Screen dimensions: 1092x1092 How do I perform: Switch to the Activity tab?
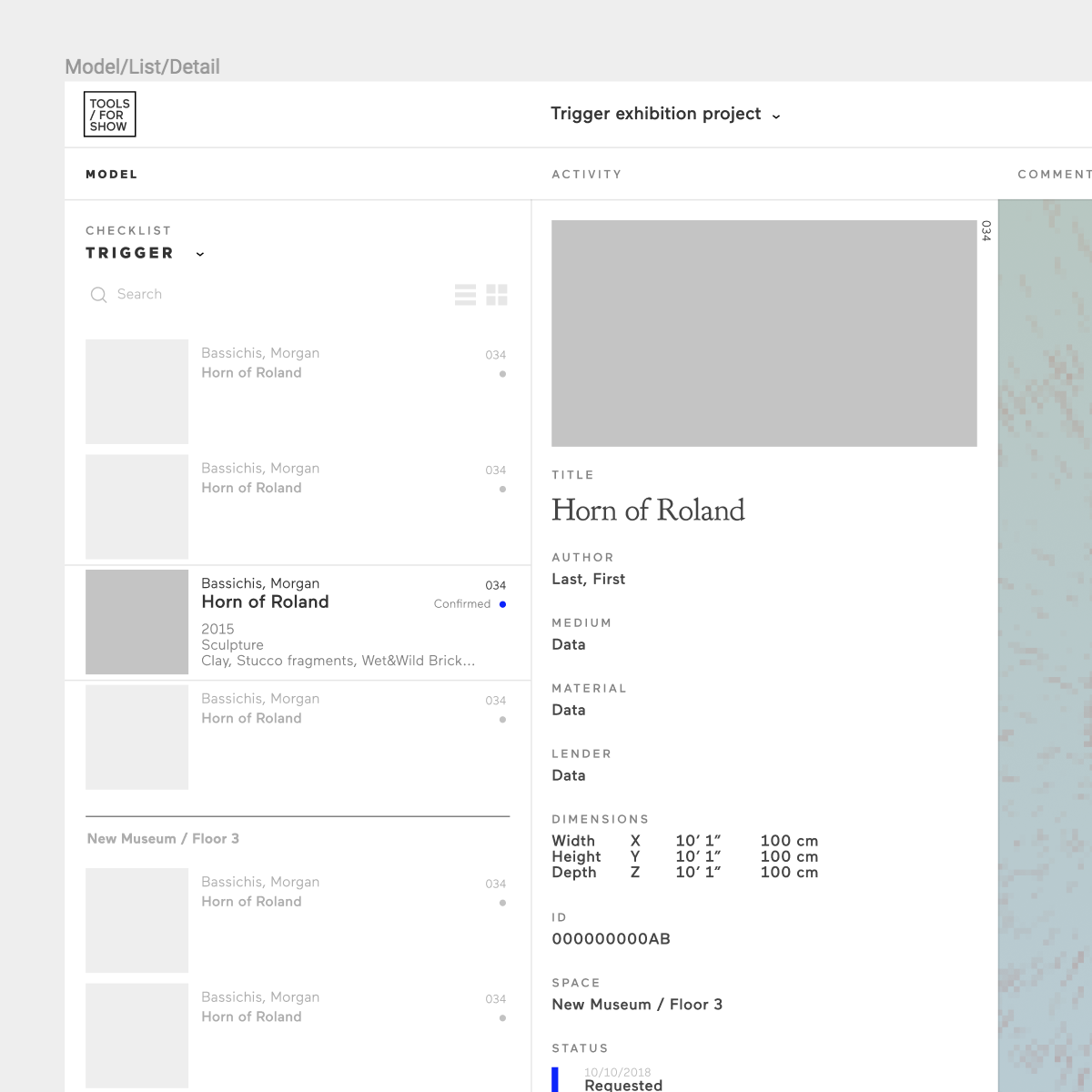[586, 174]
